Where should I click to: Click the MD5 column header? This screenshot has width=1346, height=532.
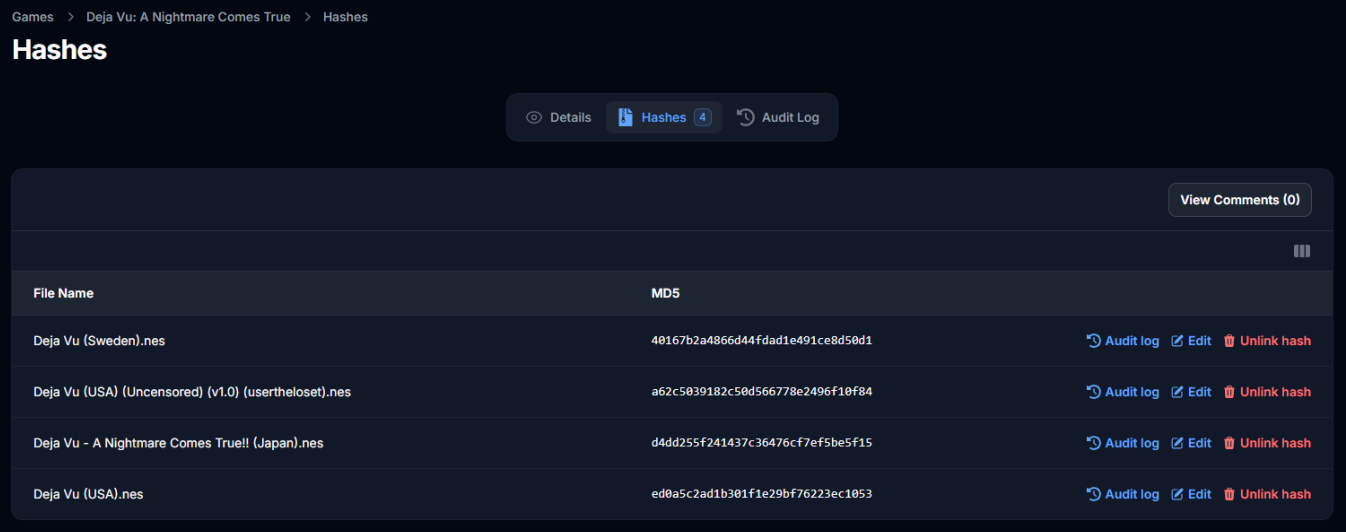[665, 293]
